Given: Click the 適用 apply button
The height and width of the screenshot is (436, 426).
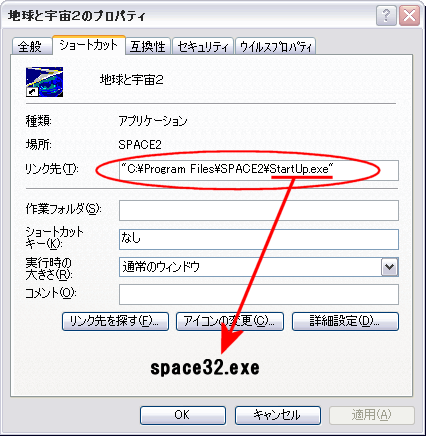Looking at the screenshot, I should 372,415.
